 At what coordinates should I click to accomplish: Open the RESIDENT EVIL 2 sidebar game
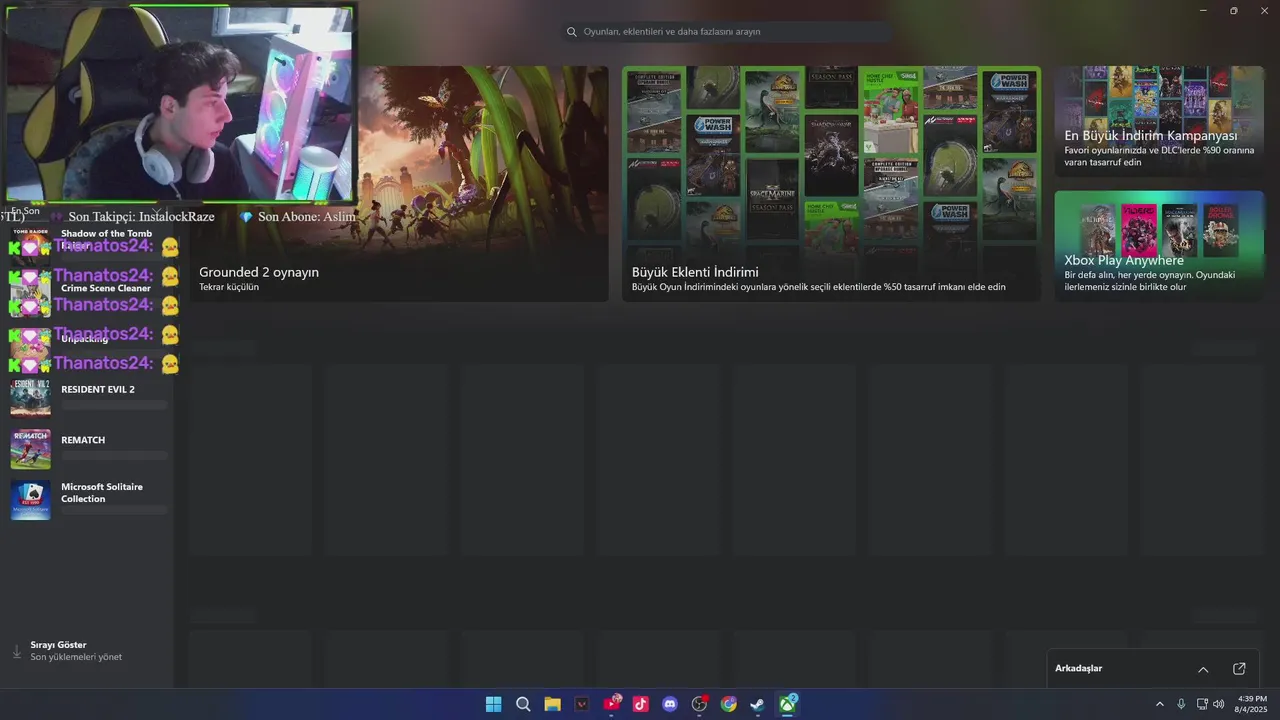tap(88, 397)
